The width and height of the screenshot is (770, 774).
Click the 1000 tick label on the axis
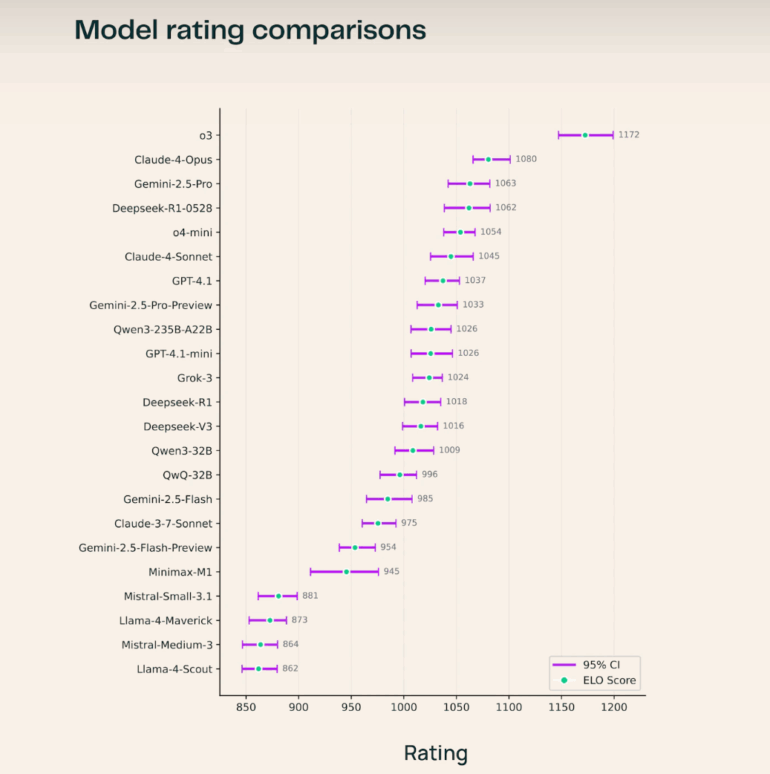404,708
